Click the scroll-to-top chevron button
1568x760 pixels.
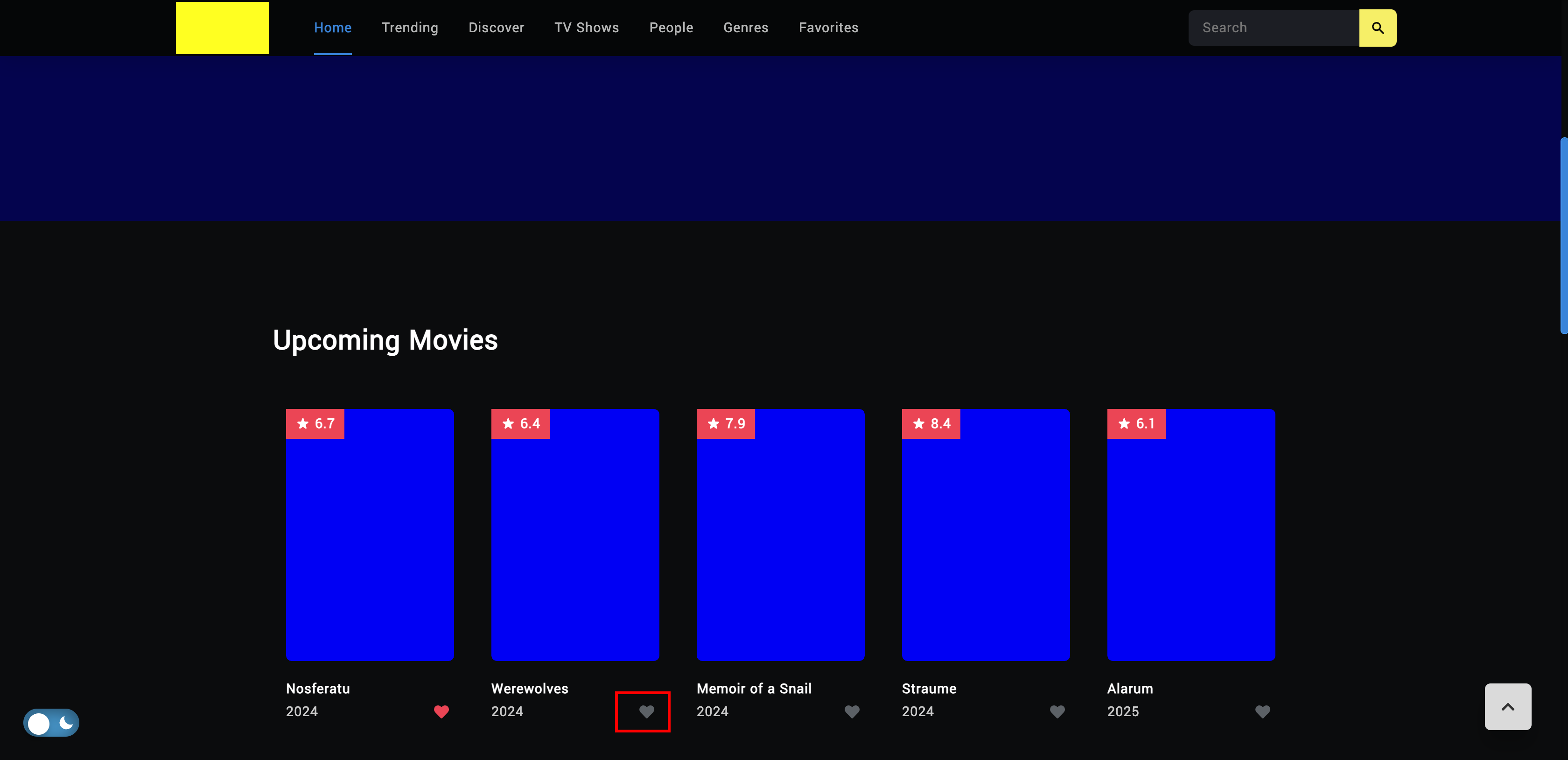(1507, 706)
